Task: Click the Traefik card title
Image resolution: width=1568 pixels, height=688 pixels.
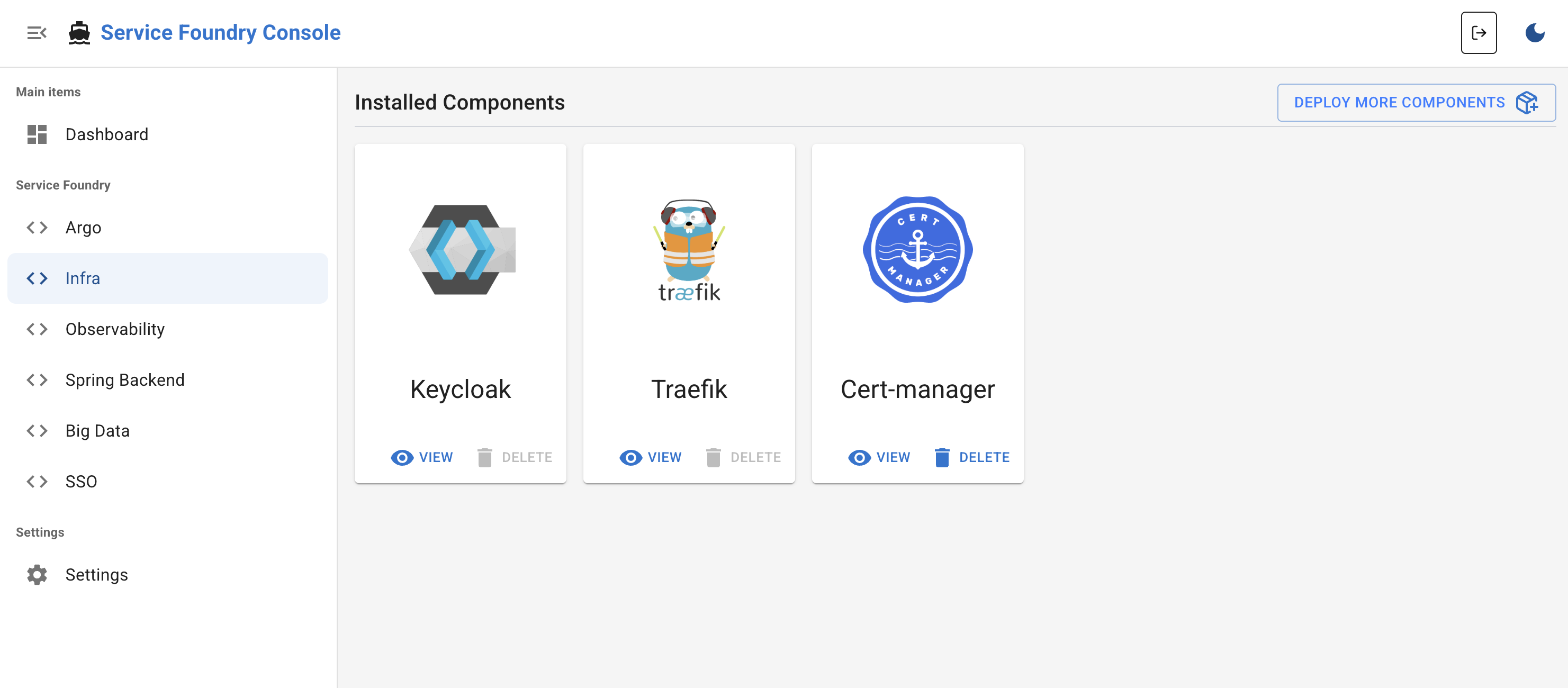Action: tap(689, 390)
